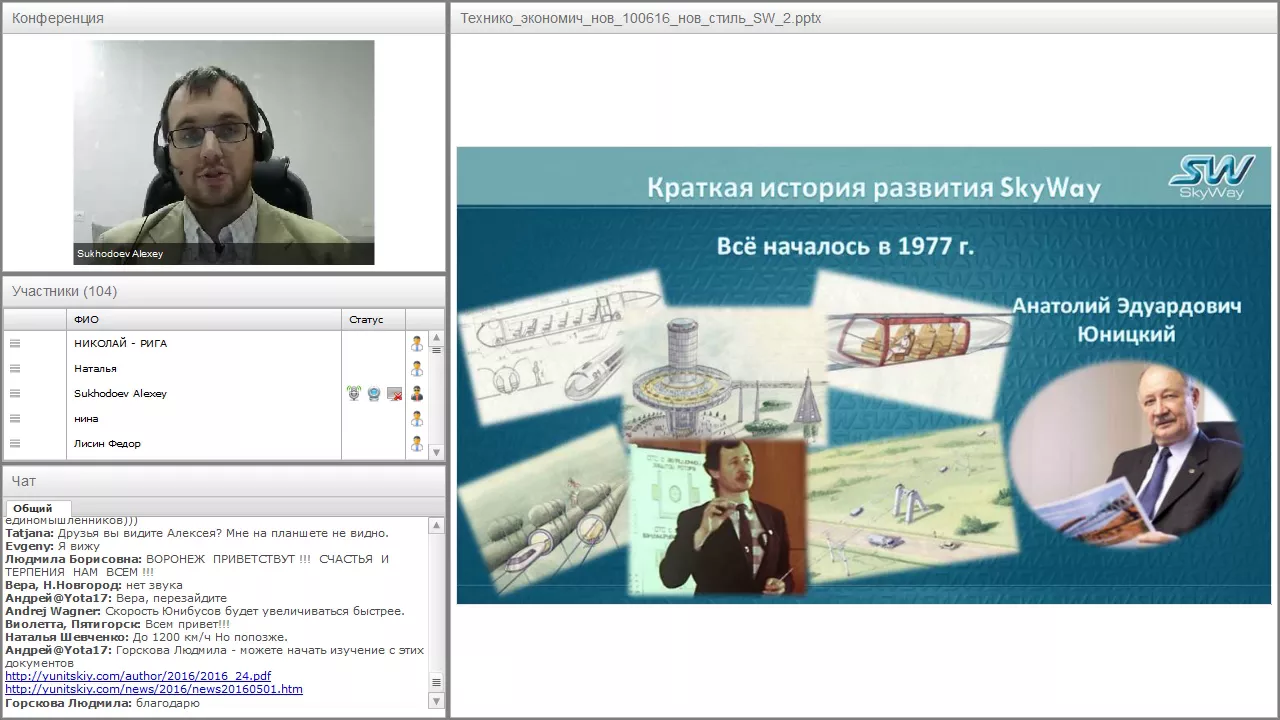1280x720 pixels.
Task: Click the Sukhodoev Alexey webcam video
Action: 224,152
